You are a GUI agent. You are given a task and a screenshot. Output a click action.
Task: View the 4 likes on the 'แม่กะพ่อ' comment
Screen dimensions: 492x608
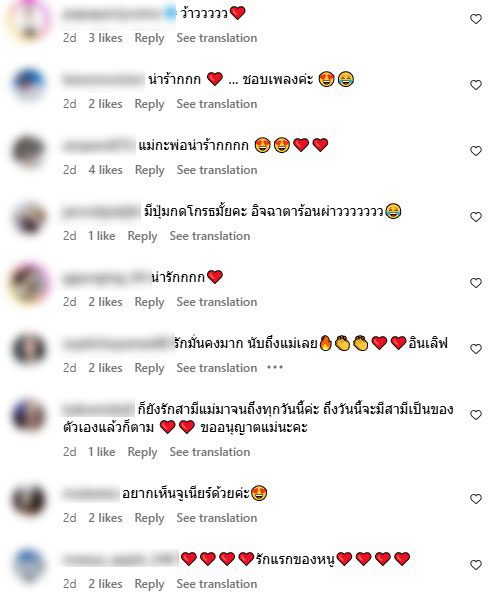pyautogui.click(x=105, y=170)
